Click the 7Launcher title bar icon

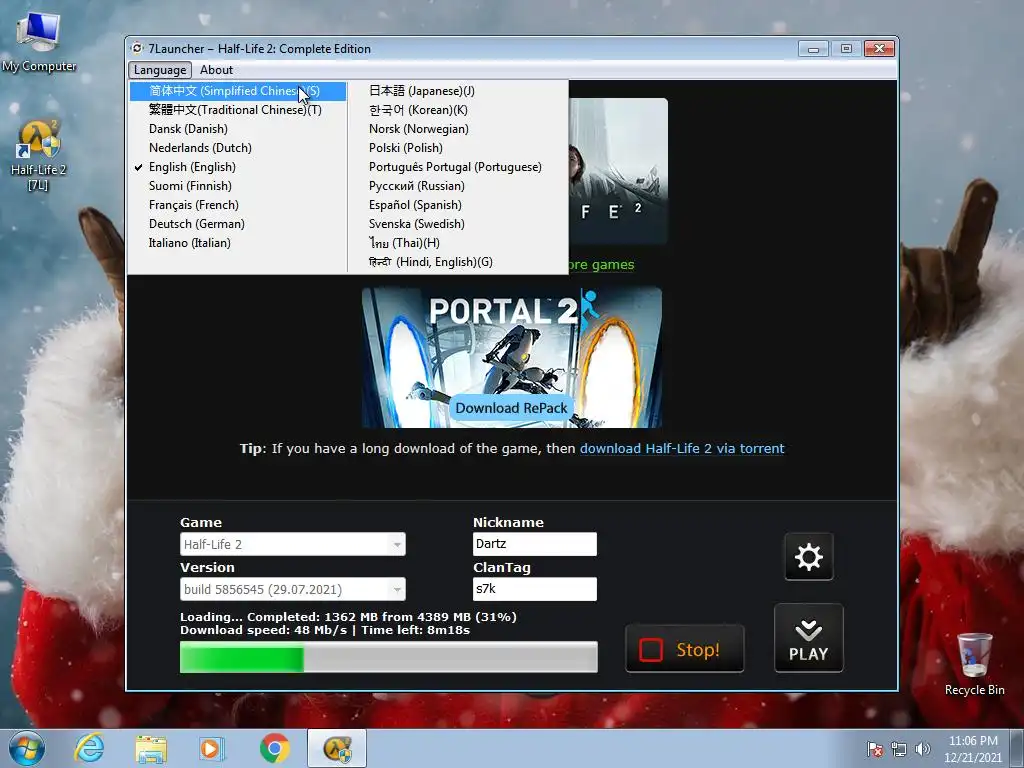click(x=137, y=48)
